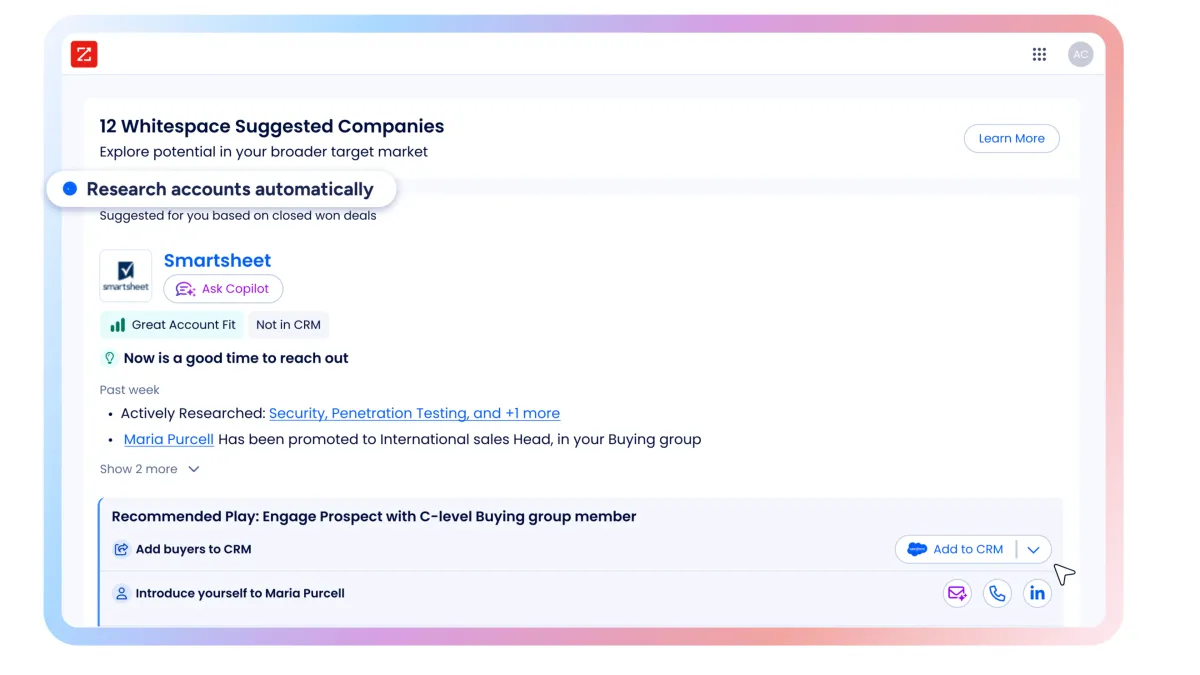1200x675 pixels.
Task: Select the Research accounts automatically pill
Action: tap(220, 188)
